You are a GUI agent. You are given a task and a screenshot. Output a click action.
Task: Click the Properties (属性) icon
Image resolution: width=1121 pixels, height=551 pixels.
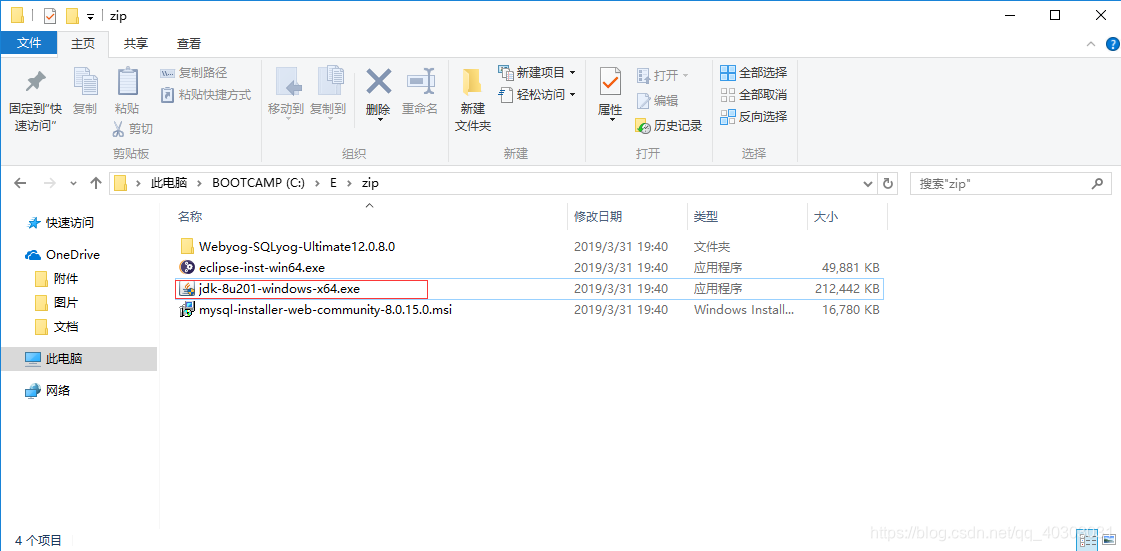point(610,82)
